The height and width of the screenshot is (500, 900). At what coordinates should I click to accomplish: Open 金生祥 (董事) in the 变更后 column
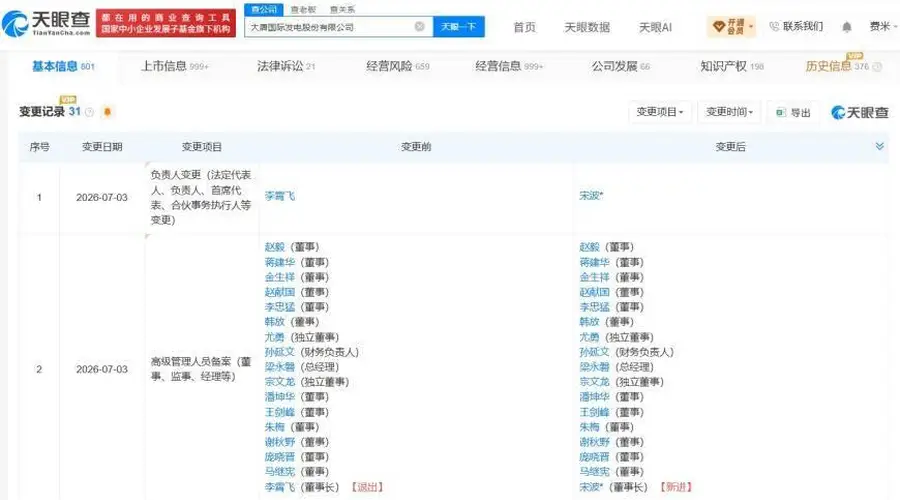594,277
